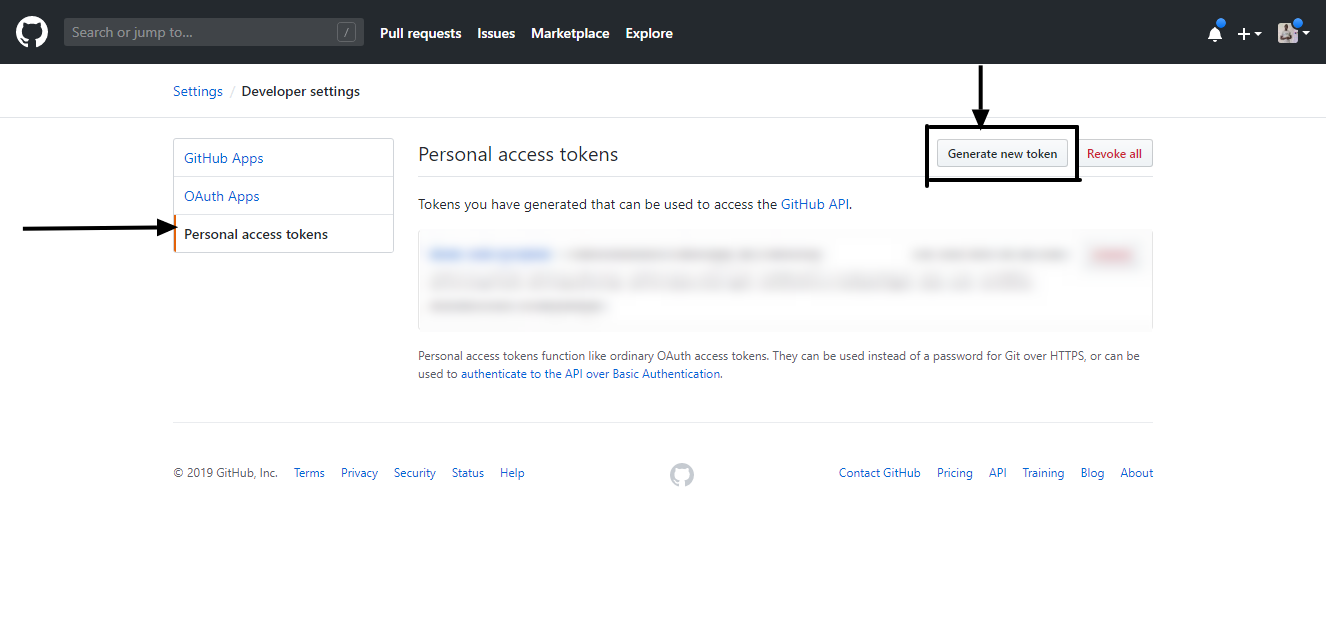Click the Settings breadcrumb link

click(198, 91)
